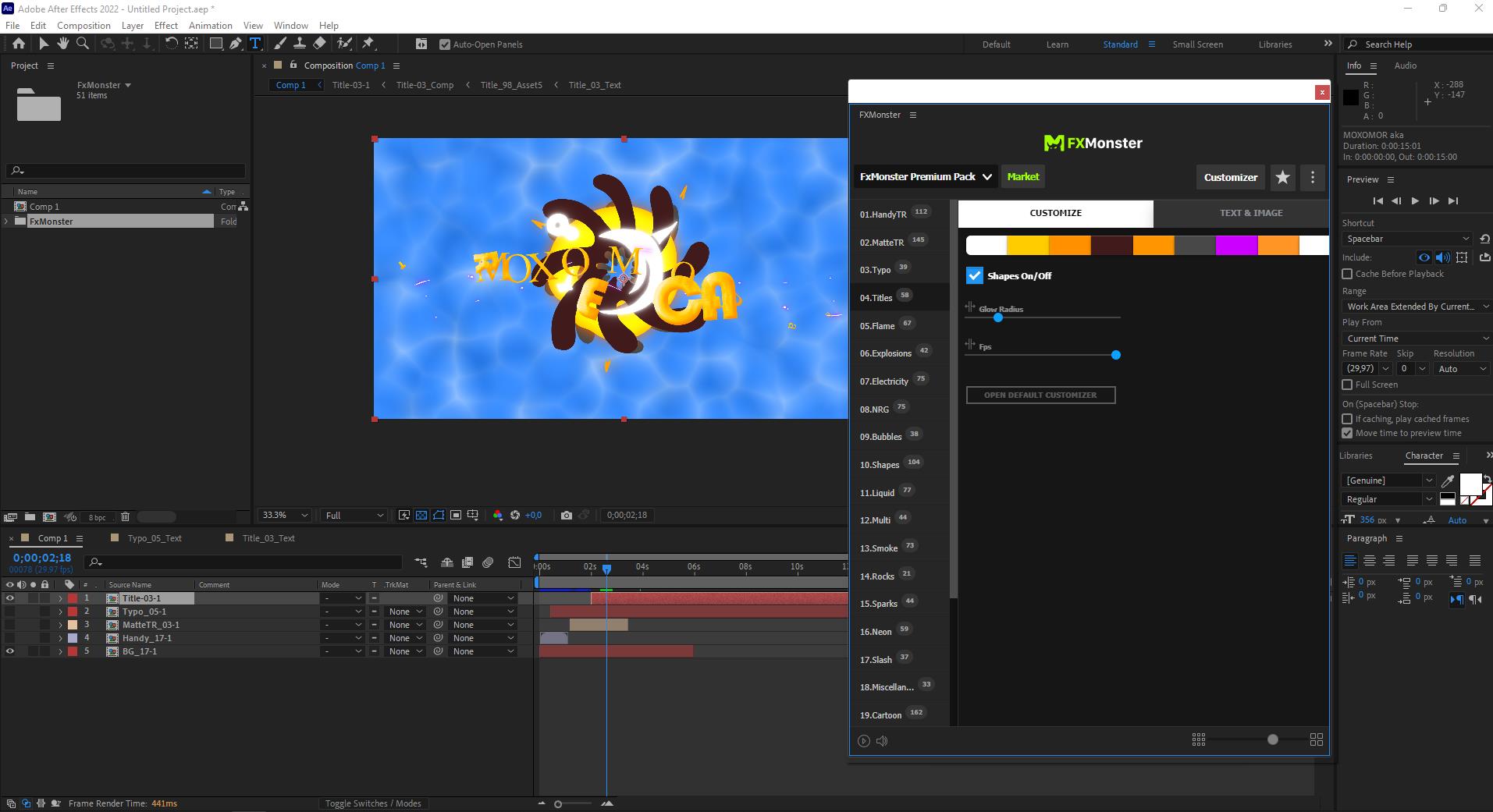Select the Horizontal Type tool
Viewport: 1493px width, 812px height.
[x=255, y=44]
